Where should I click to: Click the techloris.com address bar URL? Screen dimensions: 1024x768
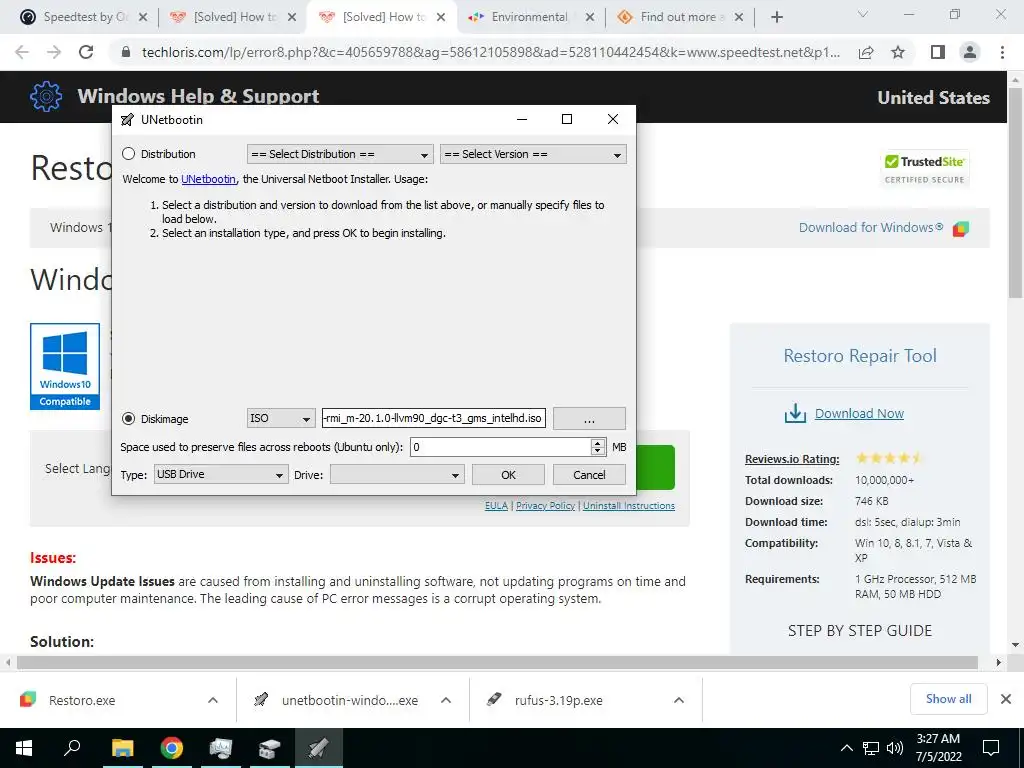(490, 52)
